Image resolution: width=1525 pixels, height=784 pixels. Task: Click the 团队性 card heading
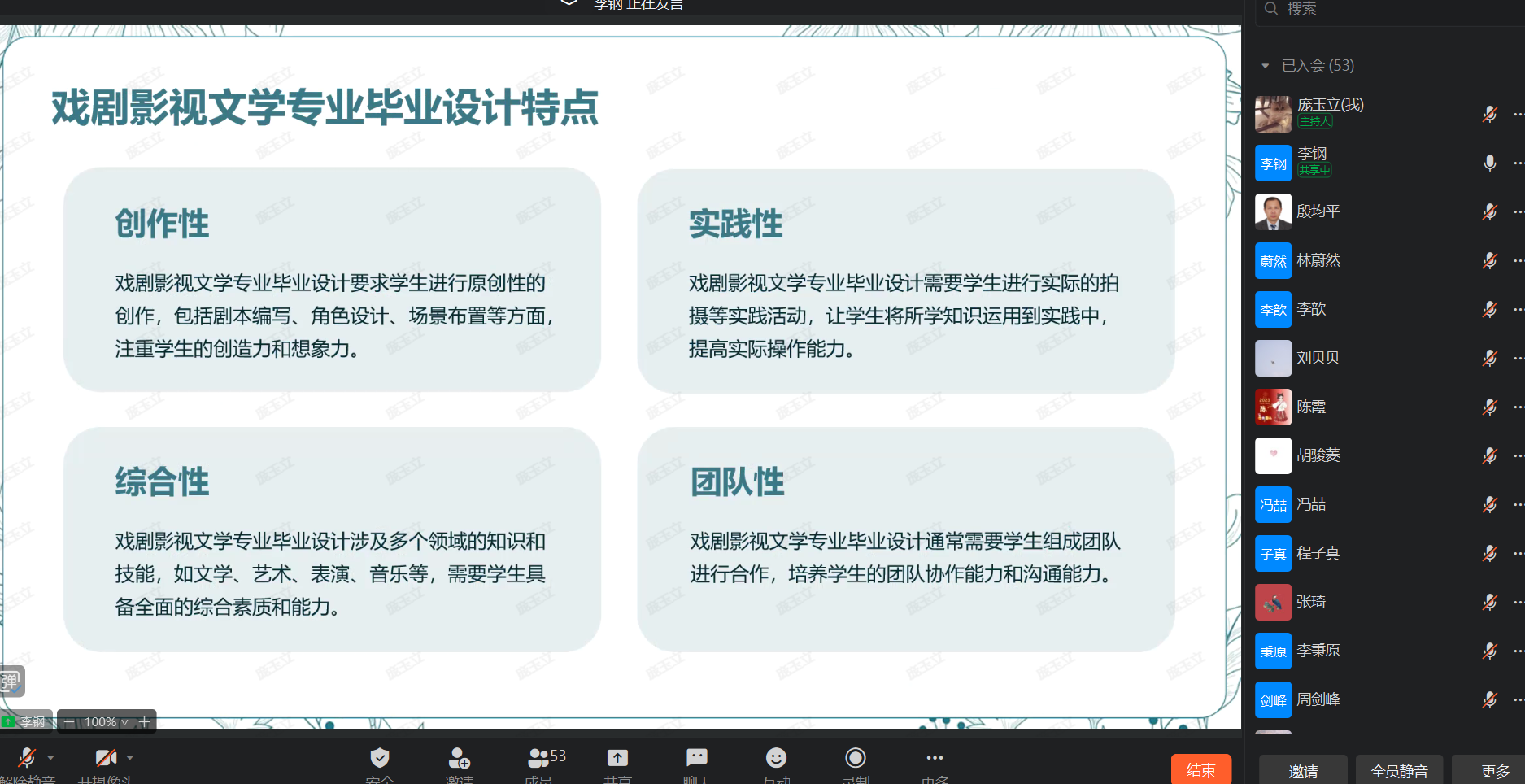[738, 482]
